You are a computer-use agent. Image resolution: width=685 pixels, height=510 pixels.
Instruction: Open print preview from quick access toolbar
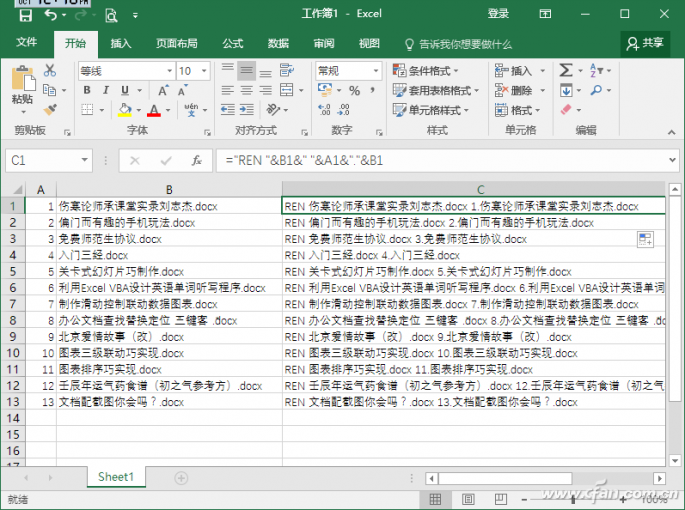coord(111,16)
